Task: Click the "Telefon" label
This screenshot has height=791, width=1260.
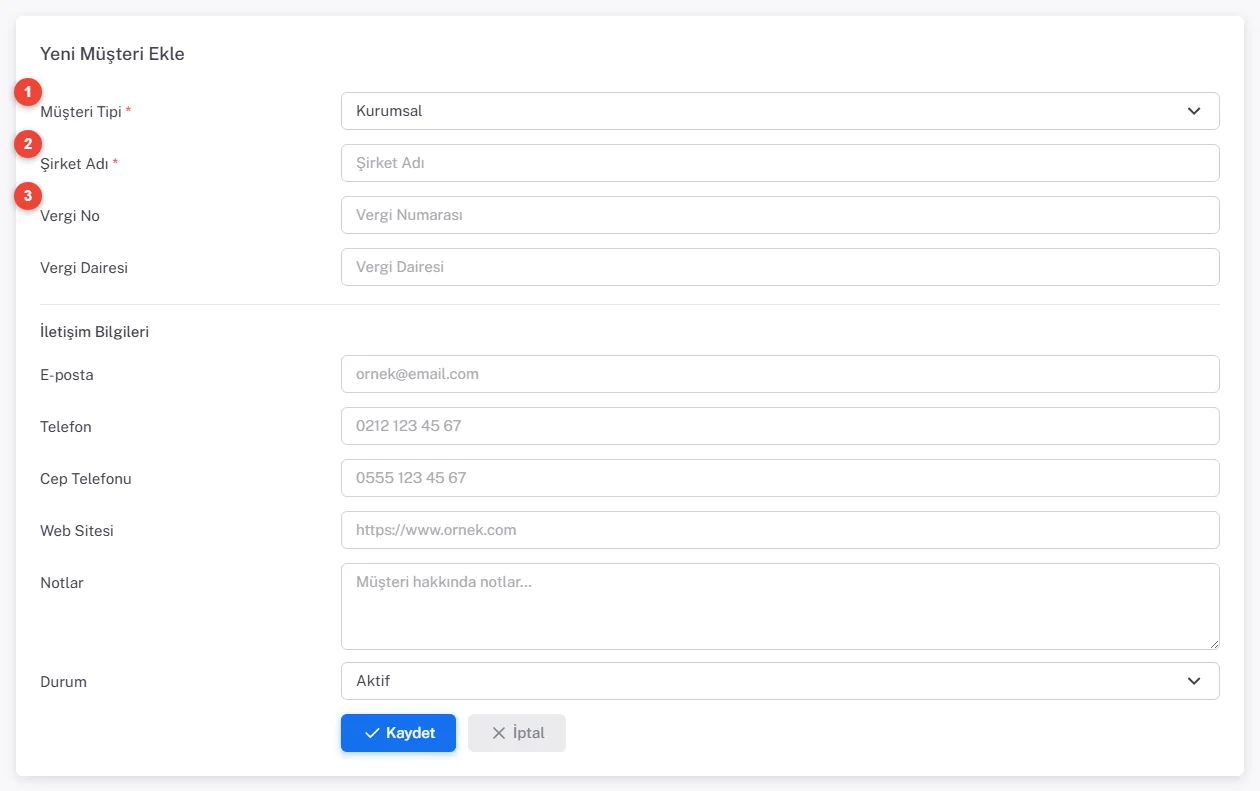Action: pos(66,427)
